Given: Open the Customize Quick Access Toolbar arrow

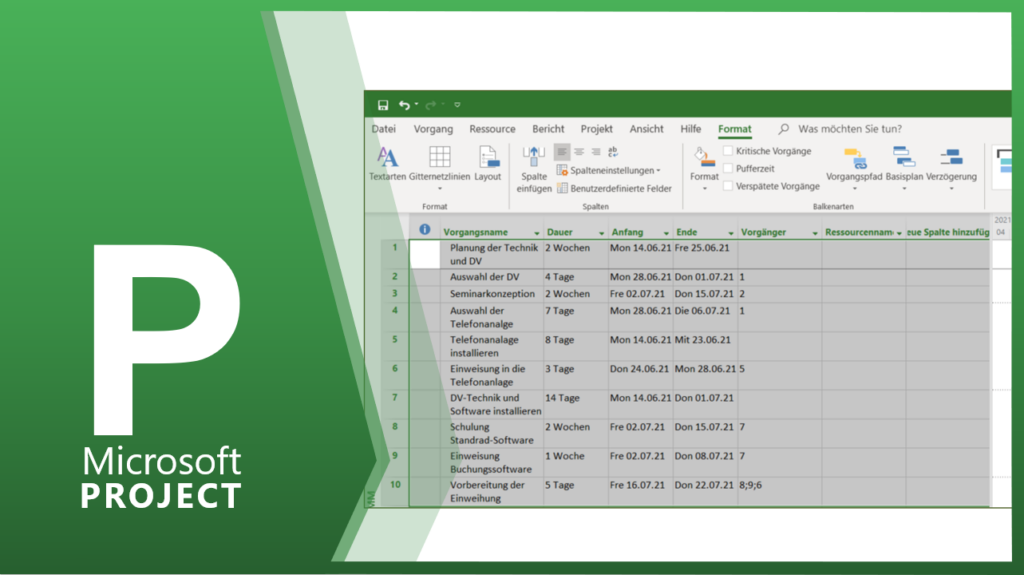Looking at the screenshot, I should click(x=457, y=105).
